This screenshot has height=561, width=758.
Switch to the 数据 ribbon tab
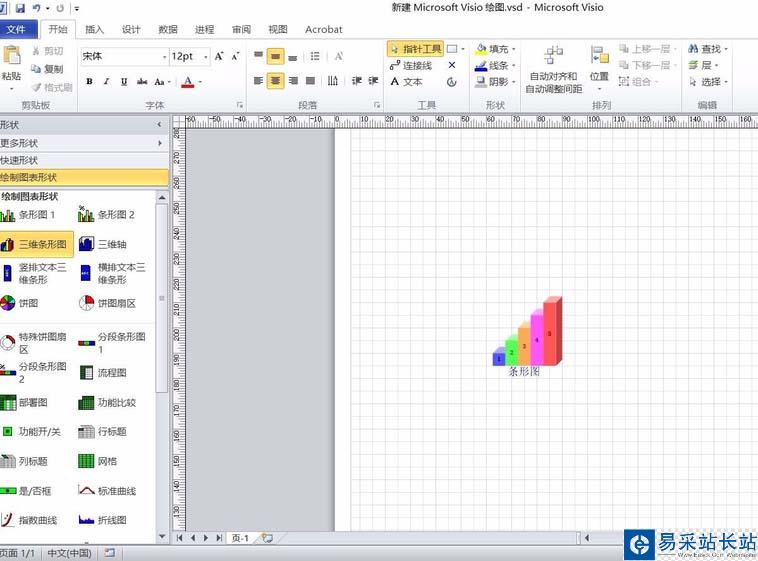tap(168, 30)
